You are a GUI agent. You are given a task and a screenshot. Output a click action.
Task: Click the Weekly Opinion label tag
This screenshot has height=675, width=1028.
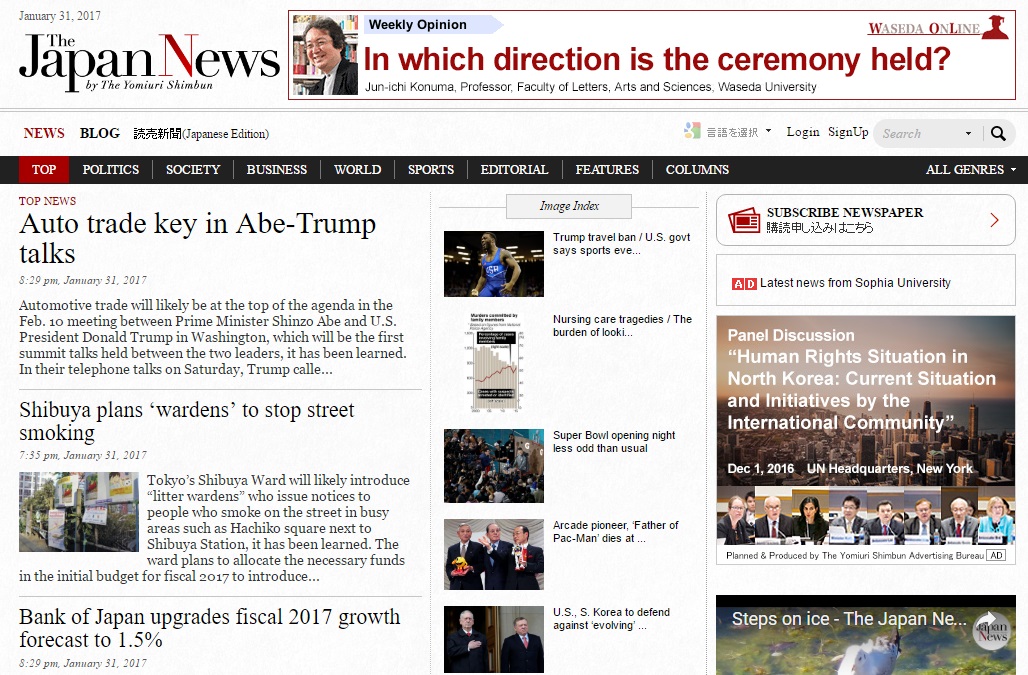433,25
